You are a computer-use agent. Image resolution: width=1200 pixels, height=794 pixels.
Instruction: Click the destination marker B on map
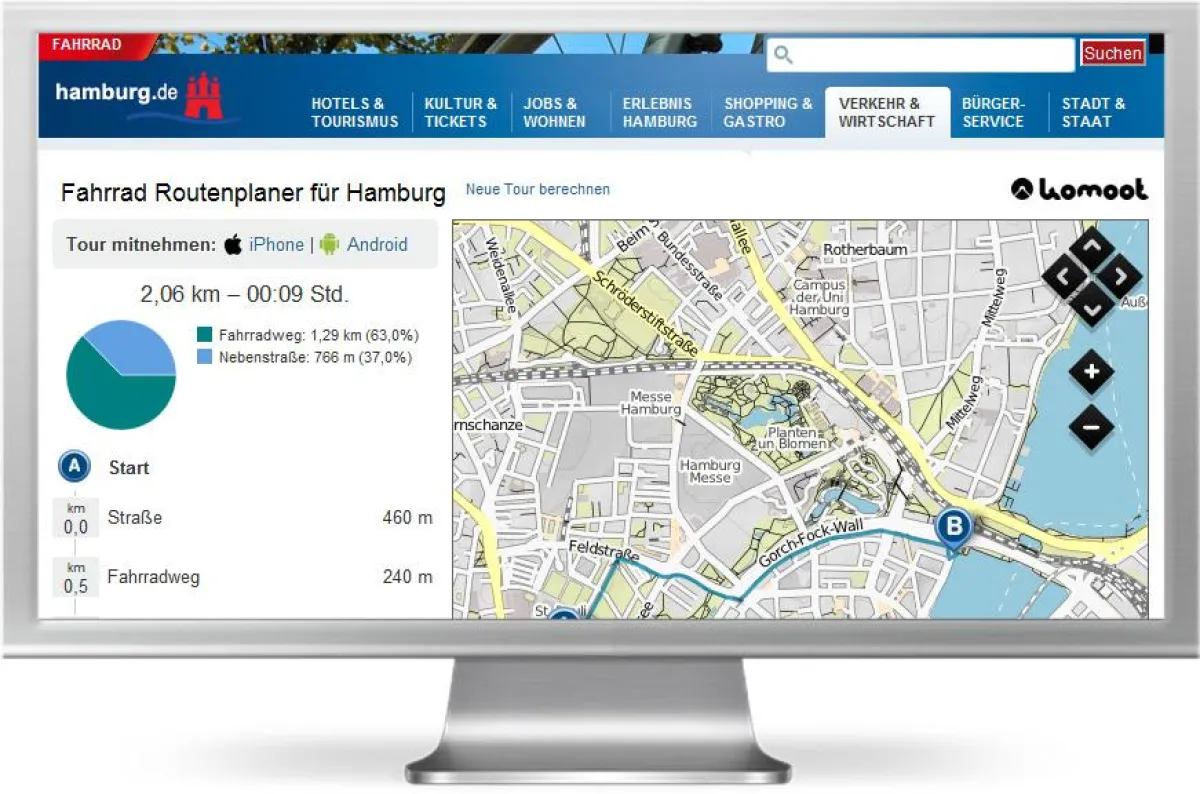952,527
